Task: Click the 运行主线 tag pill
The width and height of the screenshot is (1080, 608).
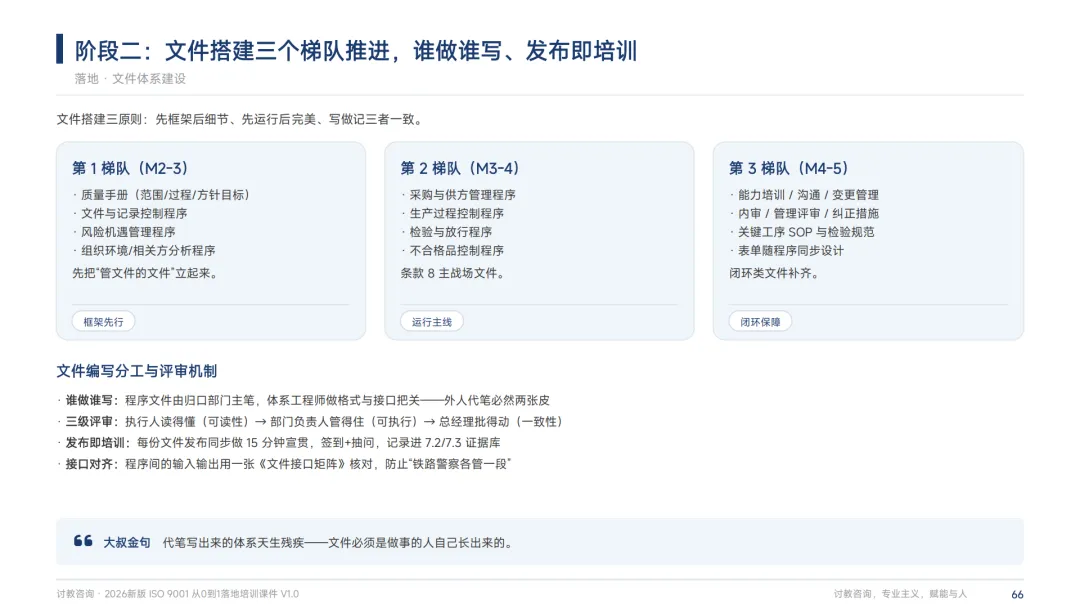Action: point(432,322)
